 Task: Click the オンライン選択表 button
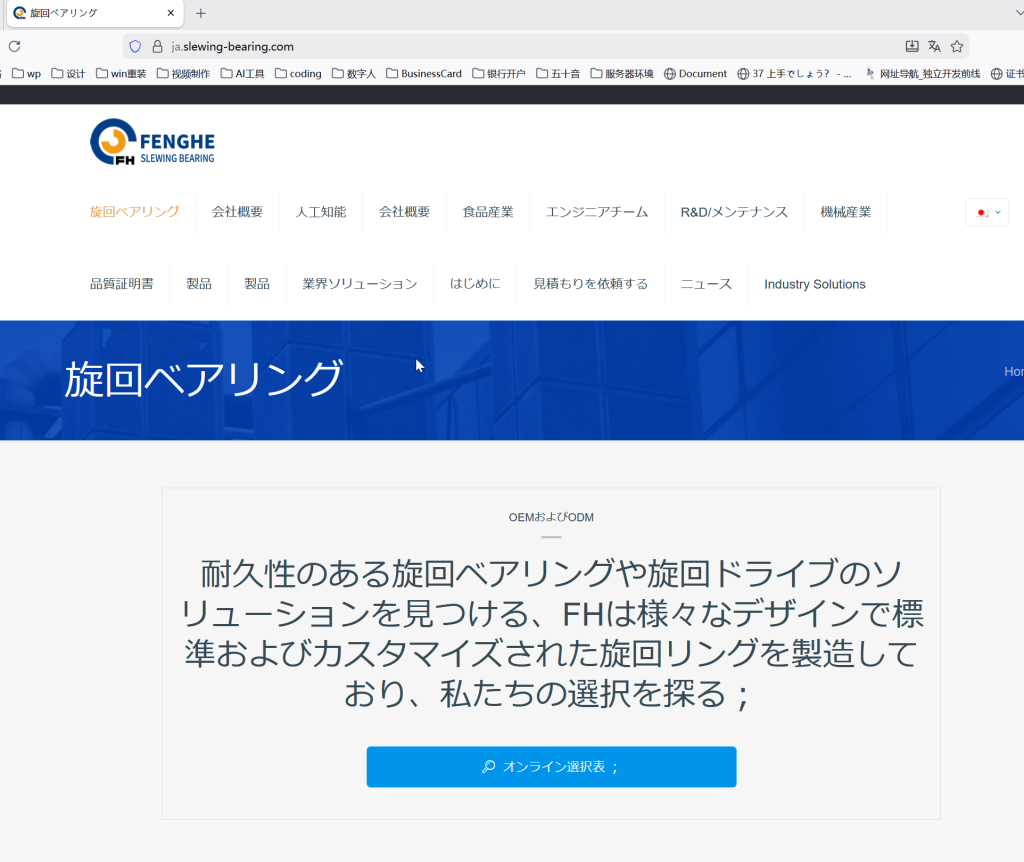551,767
